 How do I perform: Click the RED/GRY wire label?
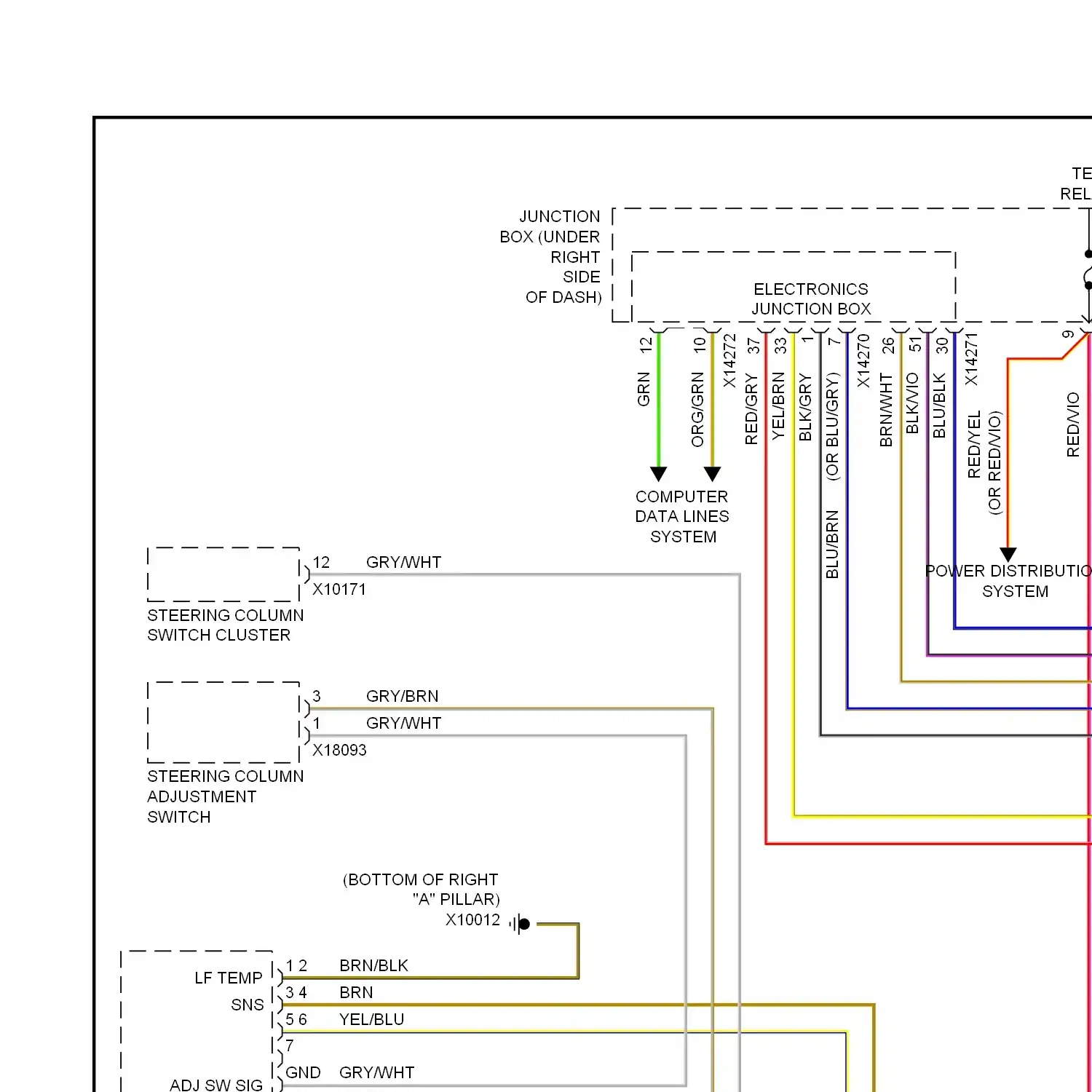coord(751,410)
